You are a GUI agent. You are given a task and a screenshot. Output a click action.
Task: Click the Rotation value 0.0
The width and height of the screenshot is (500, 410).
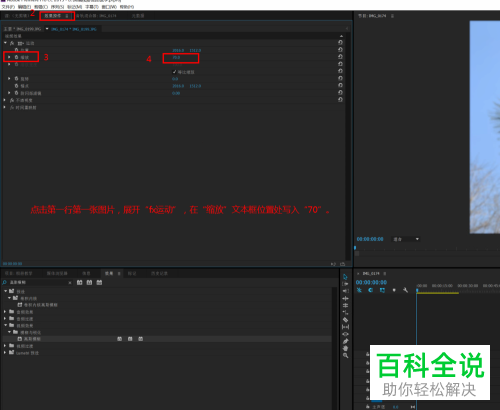click(175, 79)
